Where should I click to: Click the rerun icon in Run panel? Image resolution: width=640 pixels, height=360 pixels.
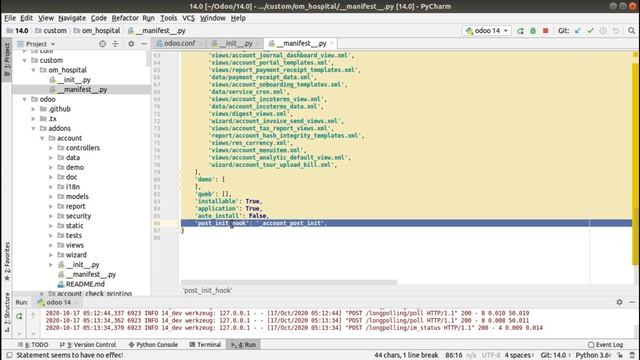point(19,316)
